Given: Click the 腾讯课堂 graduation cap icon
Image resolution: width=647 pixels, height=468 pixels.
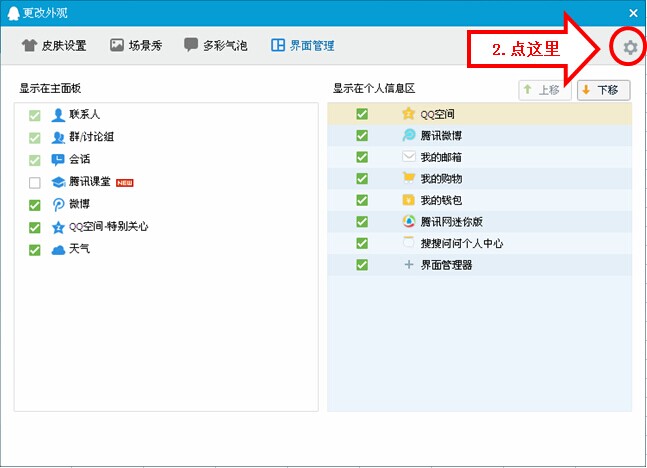Looking at the screenshot, I should point(58,182).
